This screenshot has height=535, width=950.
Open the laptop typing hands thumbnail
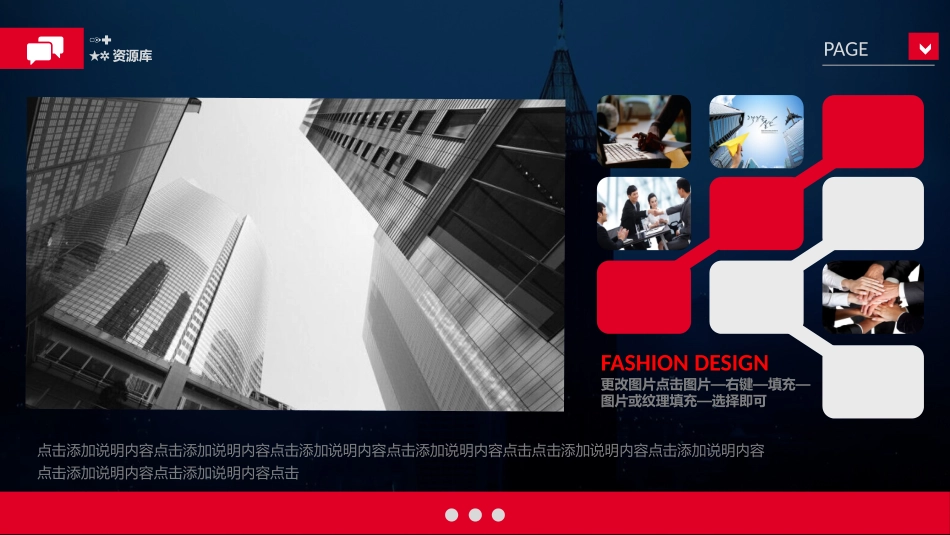click(x=643, y=130)
